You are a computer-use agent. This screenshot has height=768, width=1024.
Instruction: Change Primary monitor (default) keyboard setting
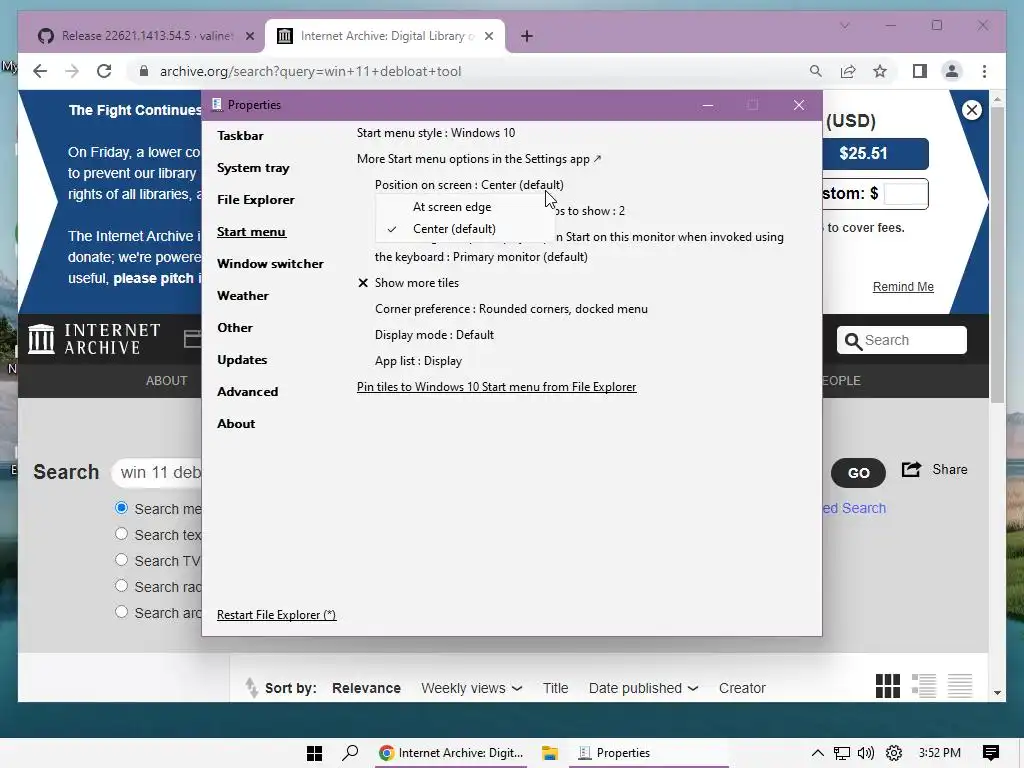pos(481,257)
